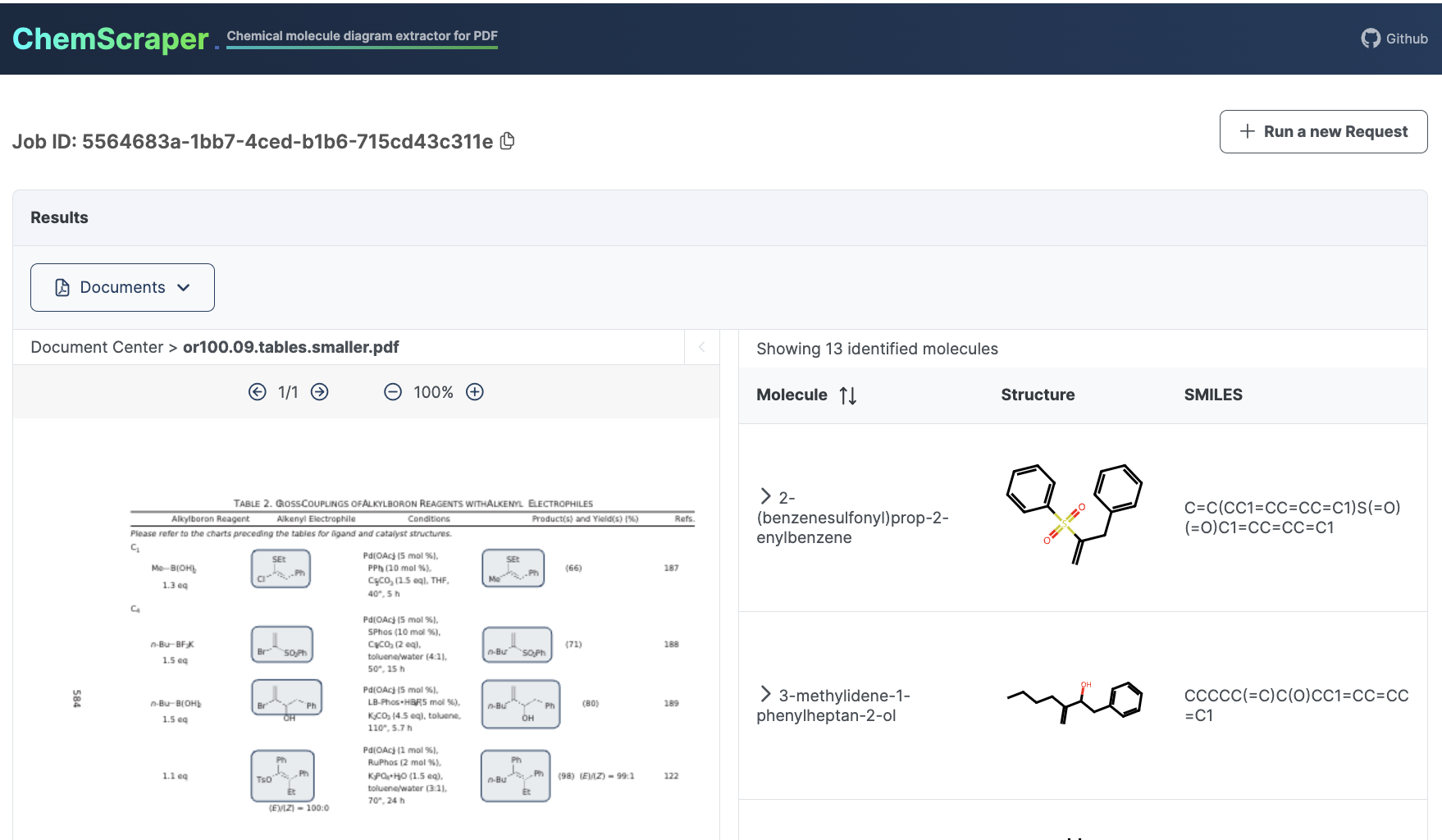Click the phenylheptan-2-ol structure image
The height and width of the screenshot is (840, 1442).
tap(1074, 702)
